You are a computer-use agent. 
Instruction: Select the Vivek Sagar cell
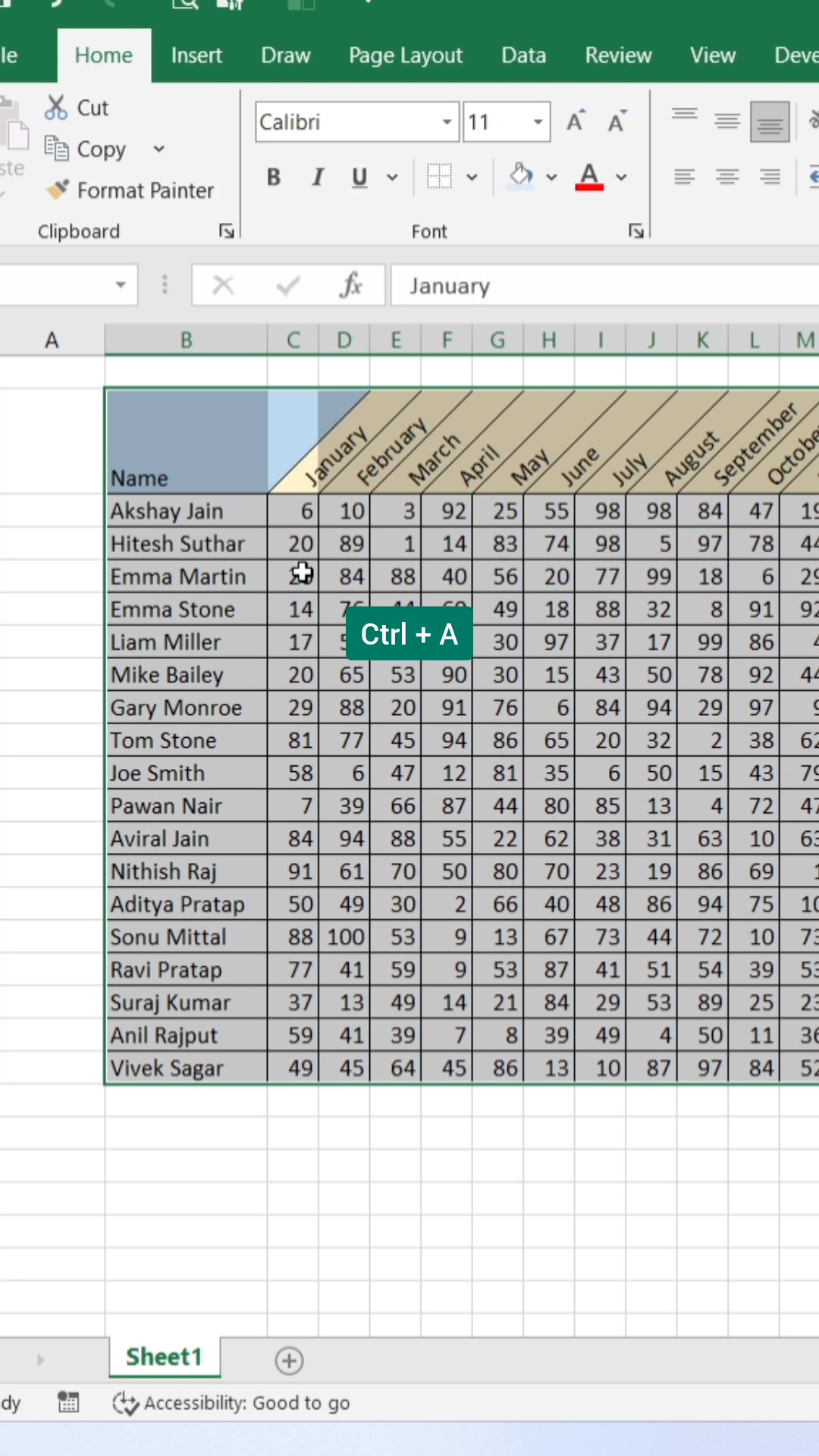point(187,1068)
